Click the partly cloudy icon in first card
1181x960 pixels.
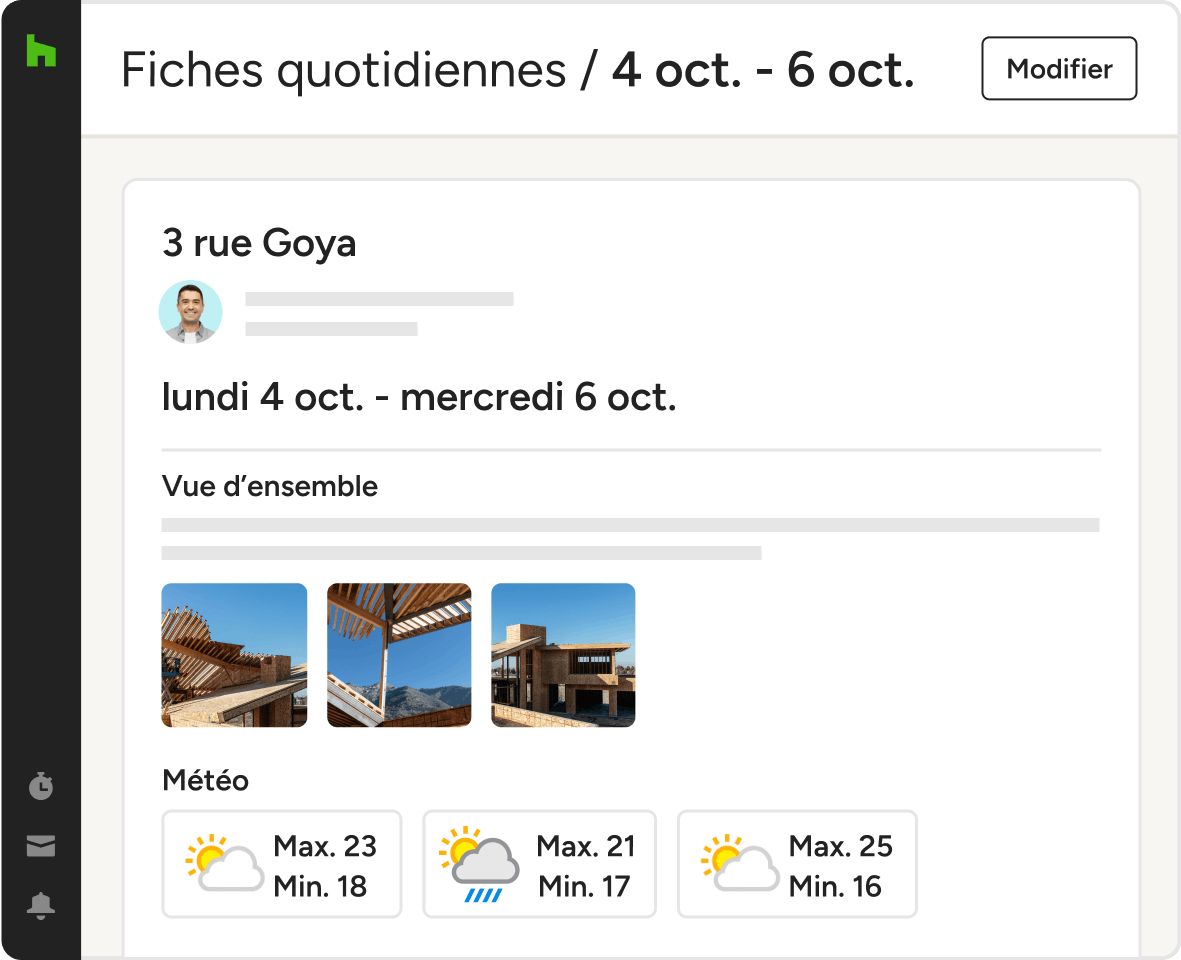(224, 863)
